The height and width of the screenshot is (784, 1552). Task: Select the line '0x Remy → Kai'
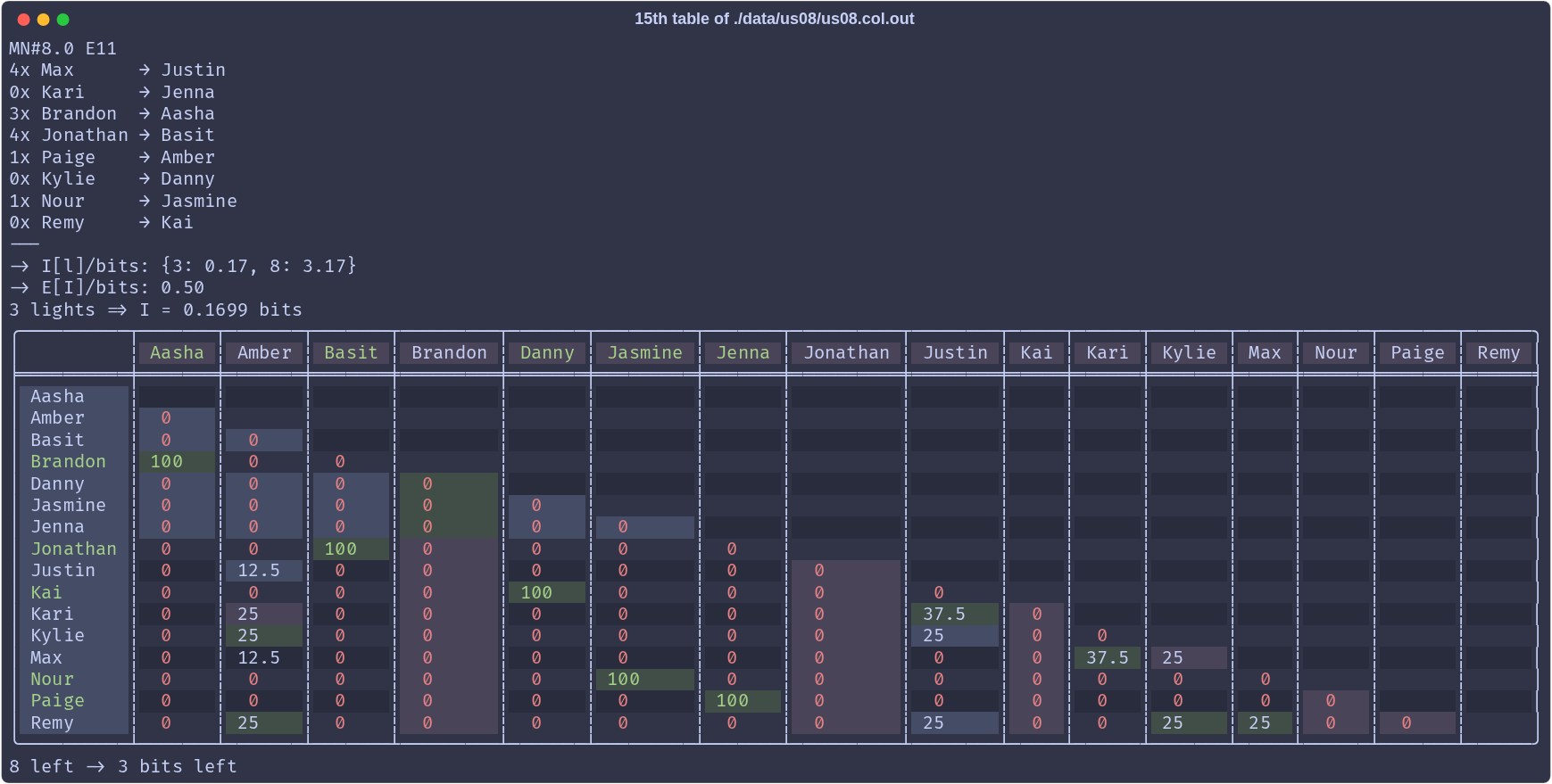(102, 222)
